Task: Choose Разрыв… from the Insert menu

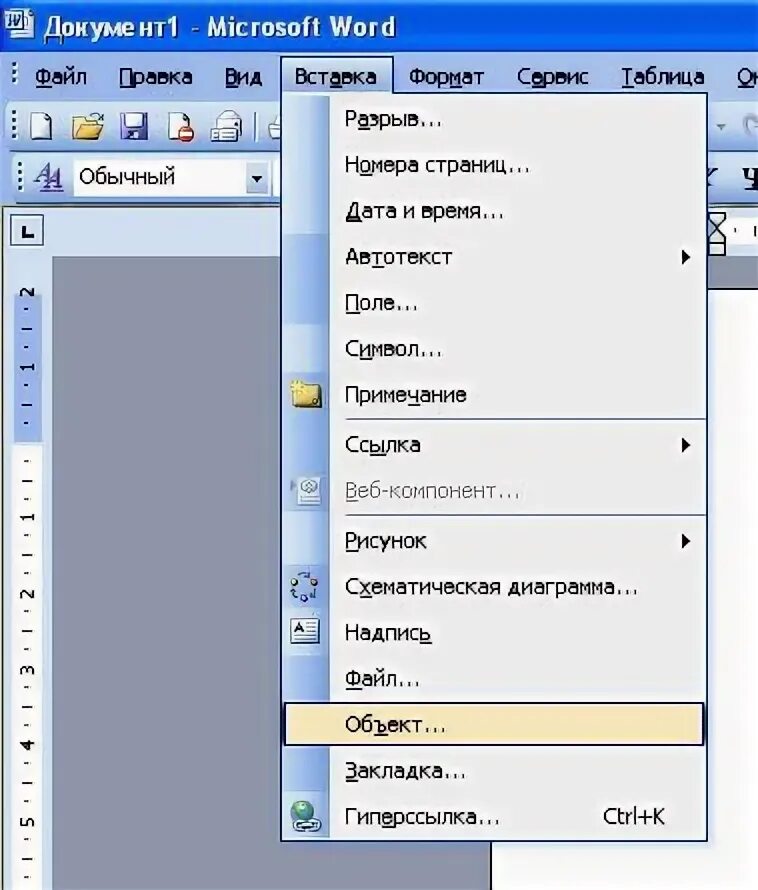Action: tap(495, 119)
